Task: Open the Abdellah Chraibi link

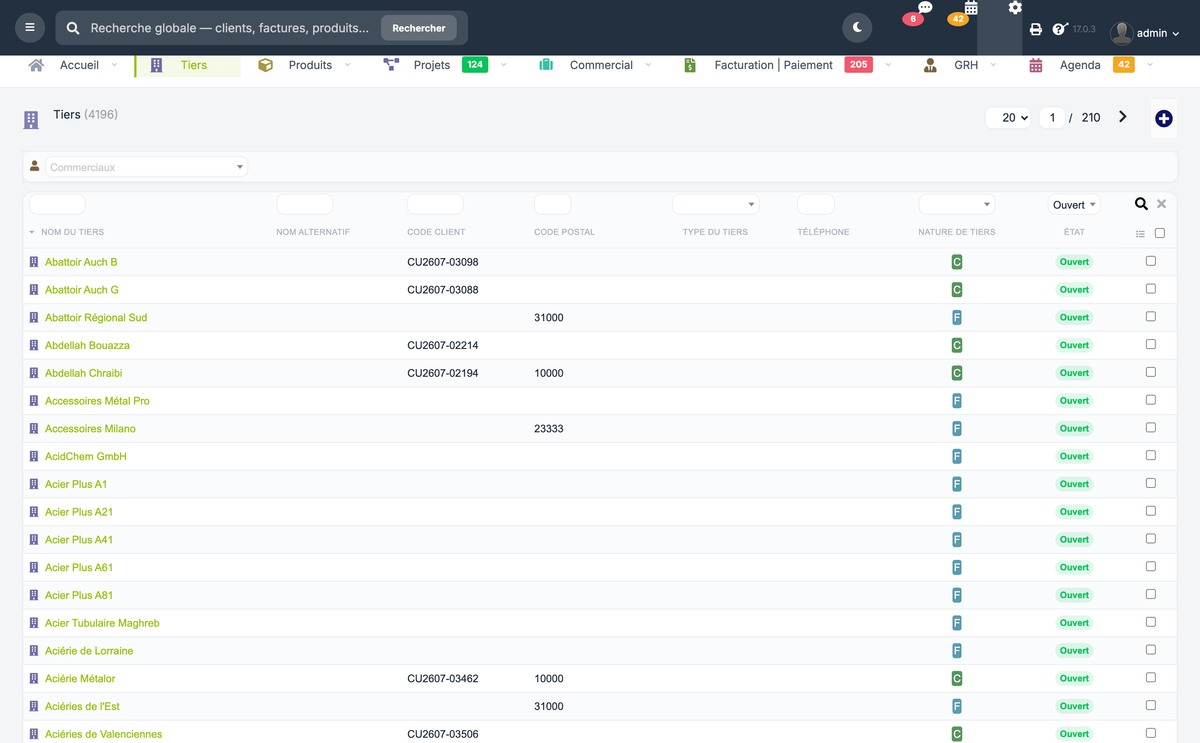Action: click(84, 373)
